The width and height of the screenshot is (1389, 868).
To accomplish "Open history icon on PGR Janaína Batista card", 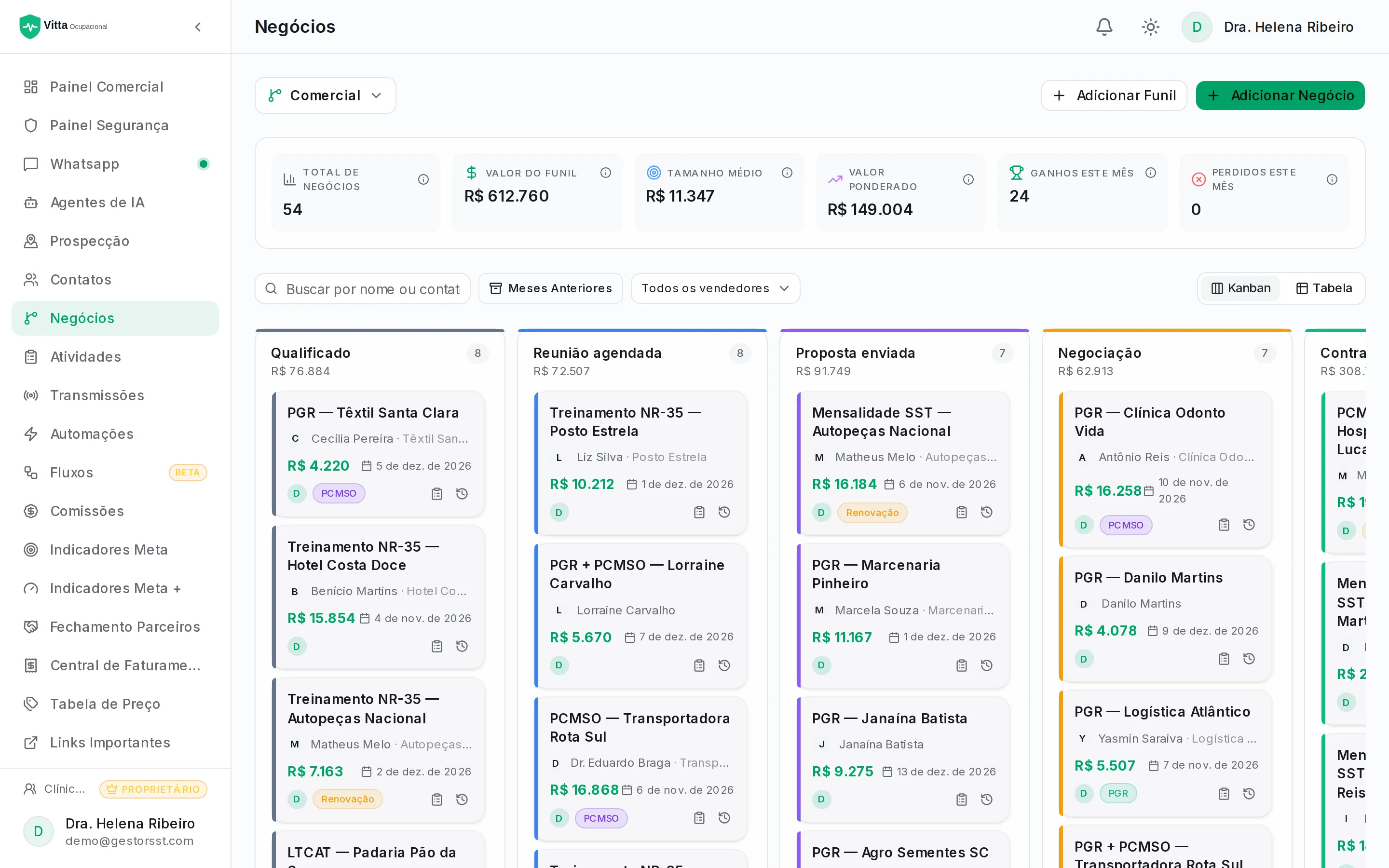I will [987, 799].
